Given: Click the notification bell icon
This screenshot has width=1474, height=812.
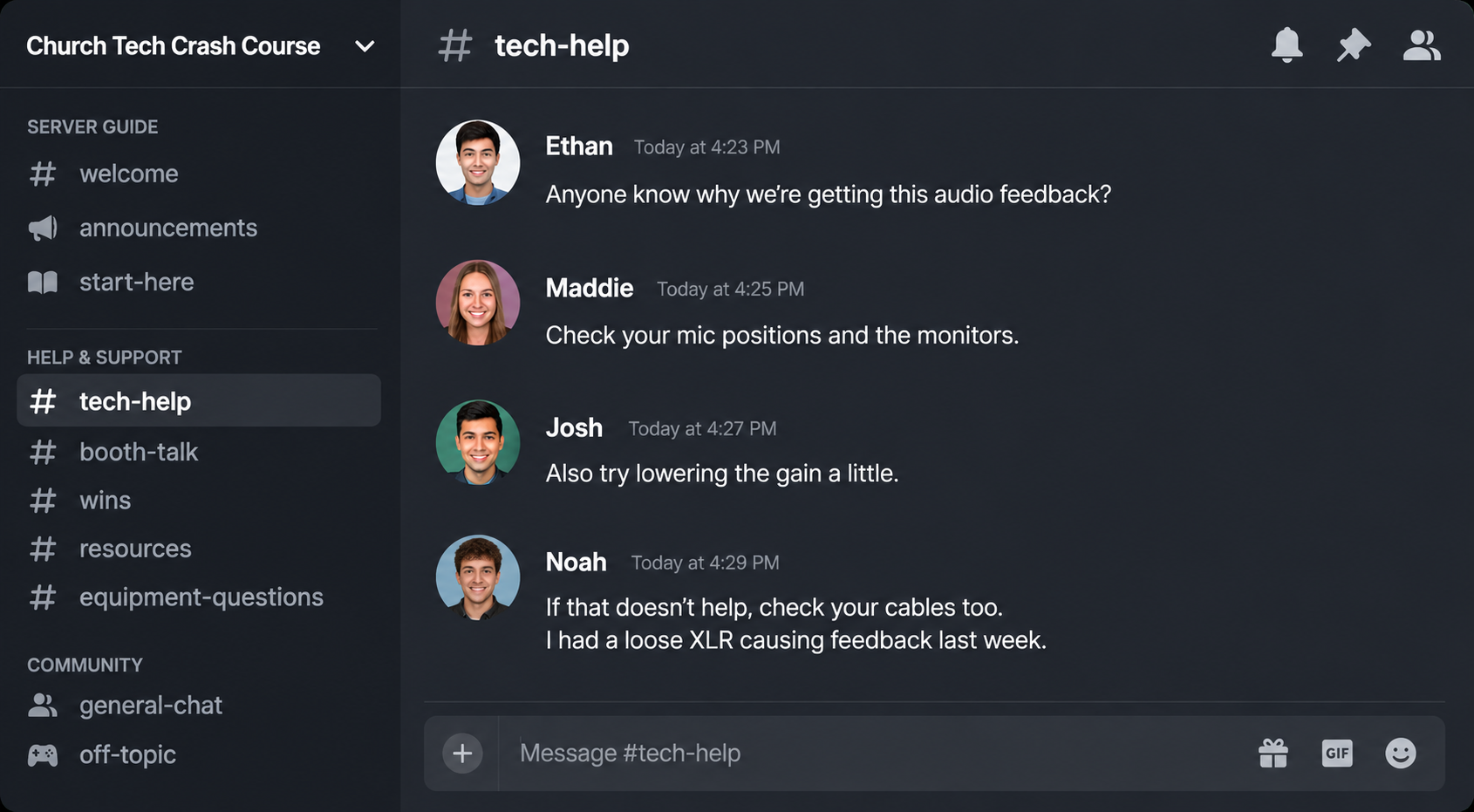Looking at the screenshot, I should click(1286, 44).
